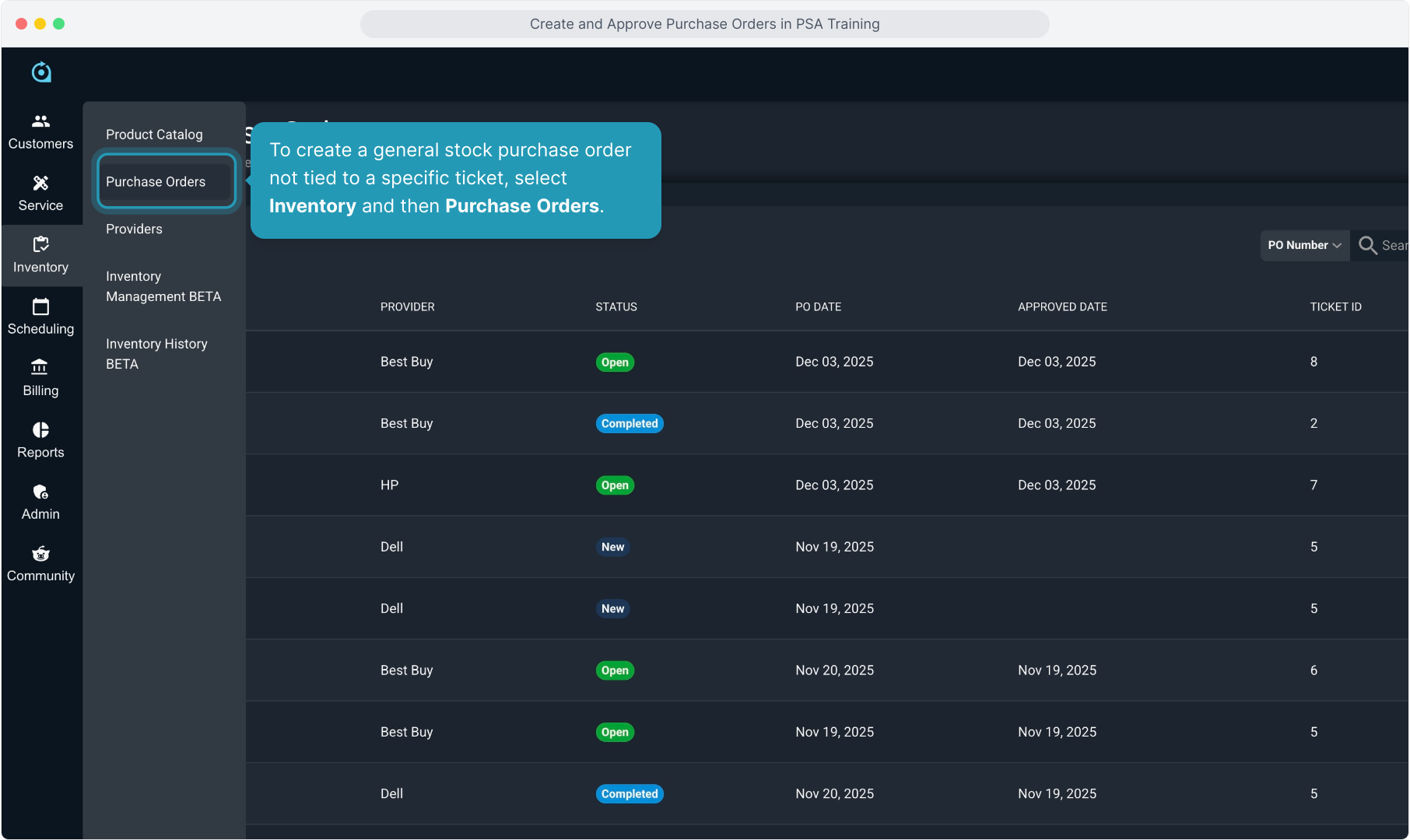Viewport: 1410px width, 840px height.
Task: Select the Inventory sidebar icon
Action: 40,244
